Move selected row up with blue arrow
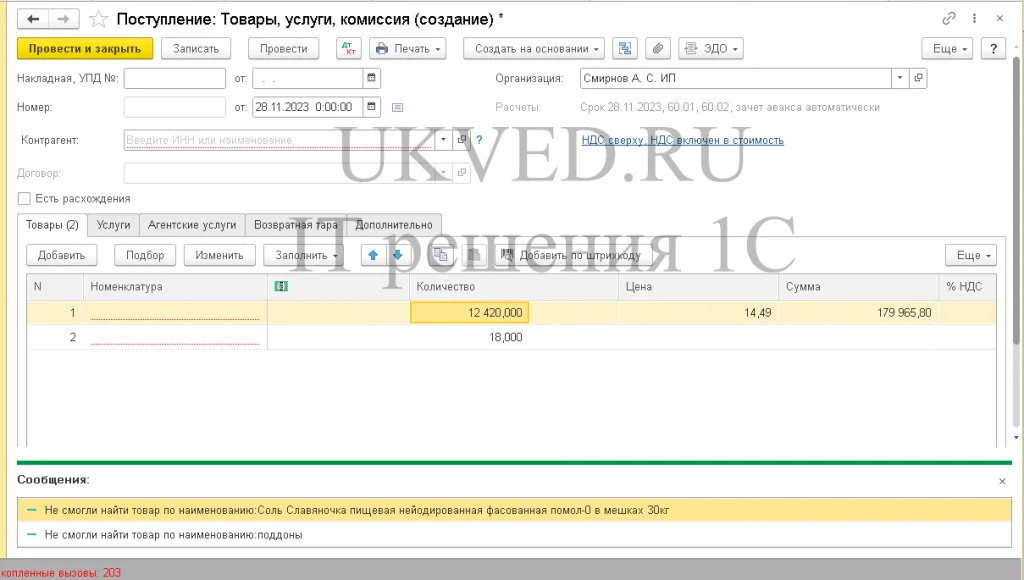Screen dimensions: 1024x580 pos(373,255)
